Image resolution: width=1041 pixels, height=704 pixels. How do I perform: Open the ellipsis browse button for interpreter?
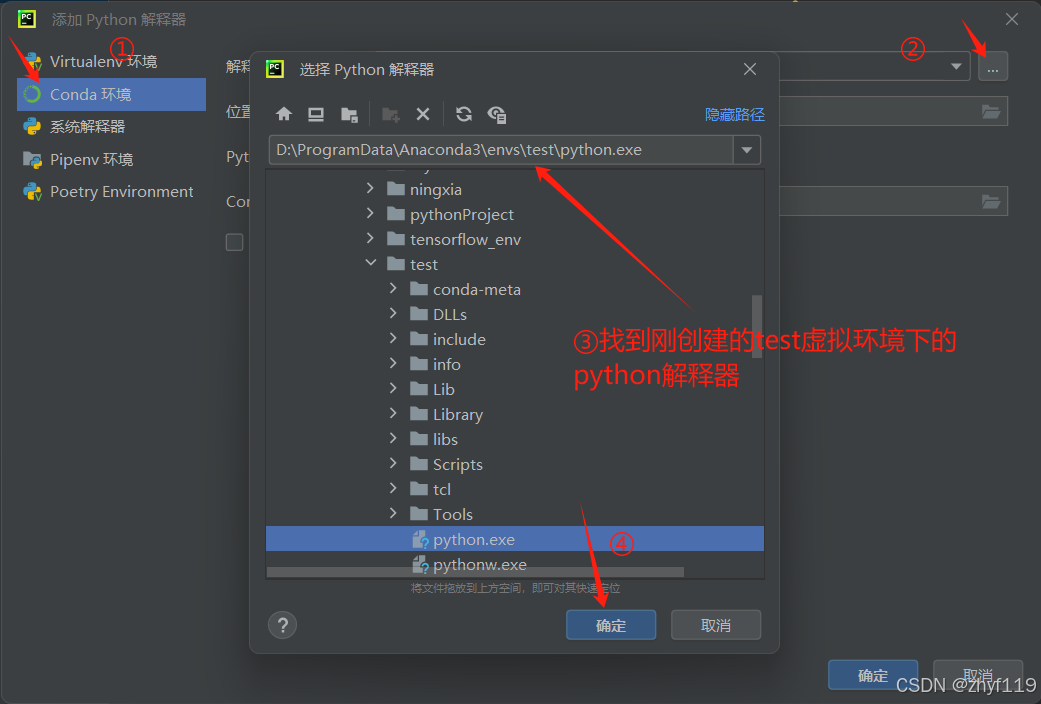[993, 66]
